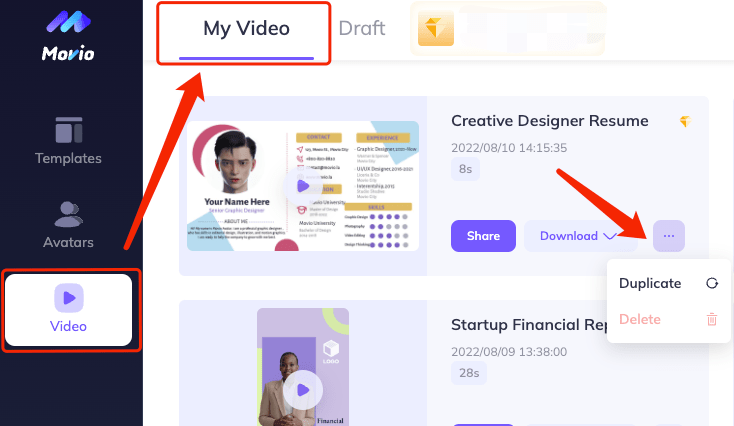Play the Startup Financial Report video
This screenshot has width=734, height=426.
point(303,389)
